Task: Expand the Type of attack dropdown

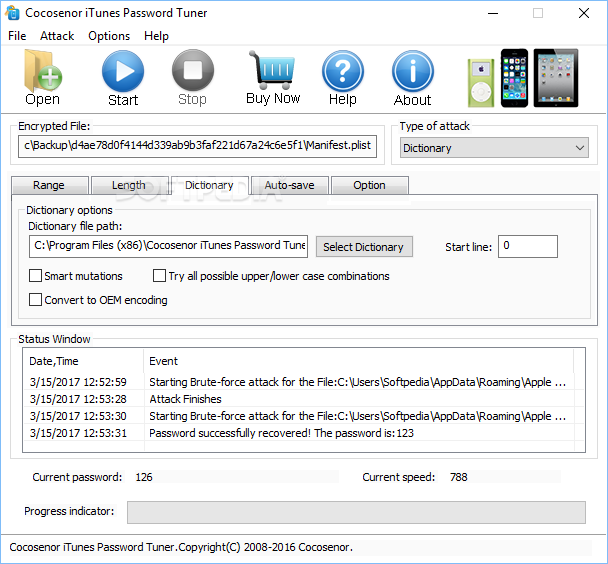Action: [x=494, y=148]
